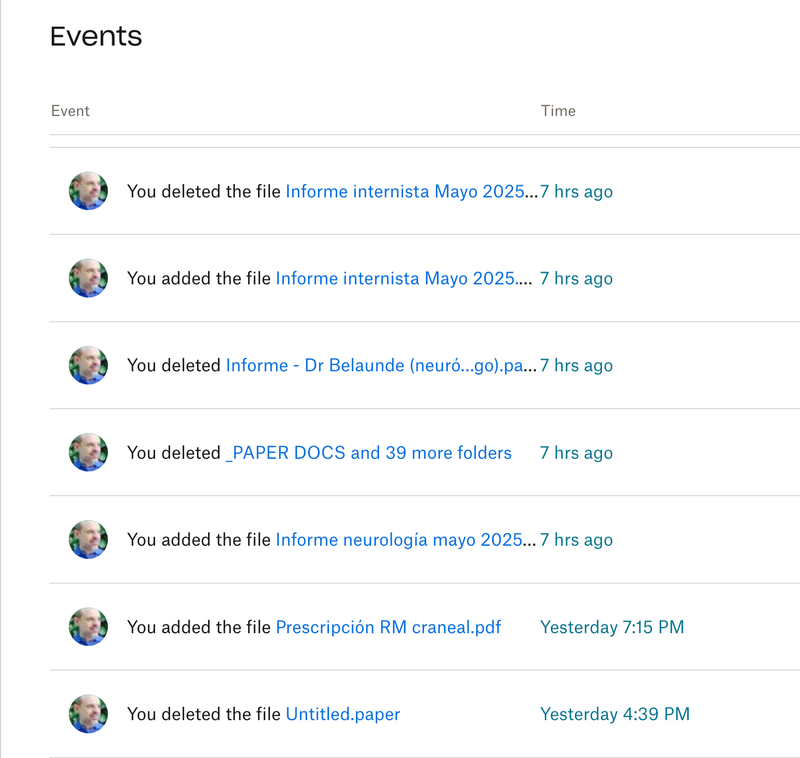Click the 'Yesterday 7:15 PM' timestamp
The height and width of the screenshot is (758, 800).
pos(612,627)
